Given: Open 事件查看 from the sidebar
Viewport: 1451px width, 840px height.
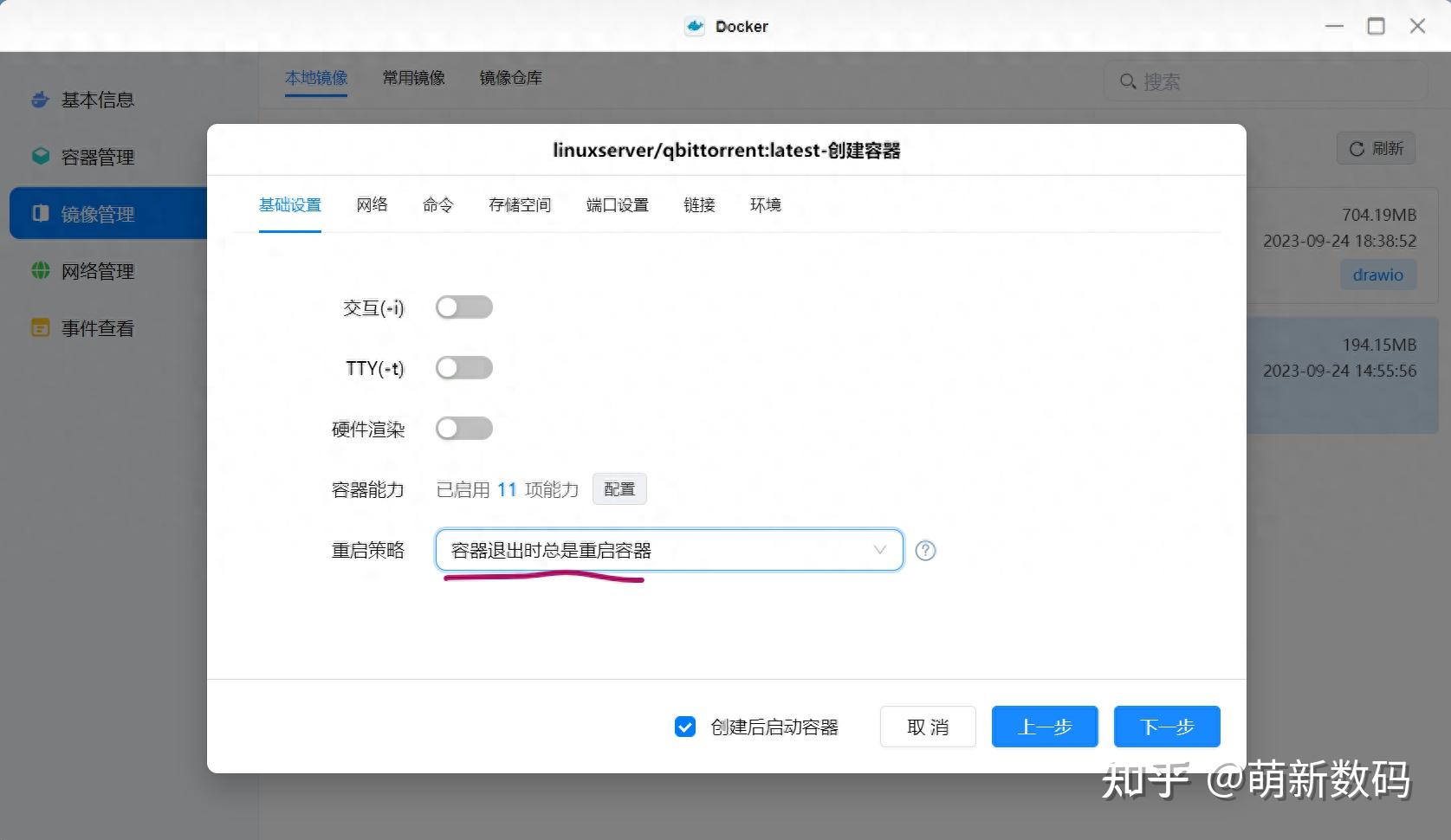Looking at the screenshot, I should 96,327.
